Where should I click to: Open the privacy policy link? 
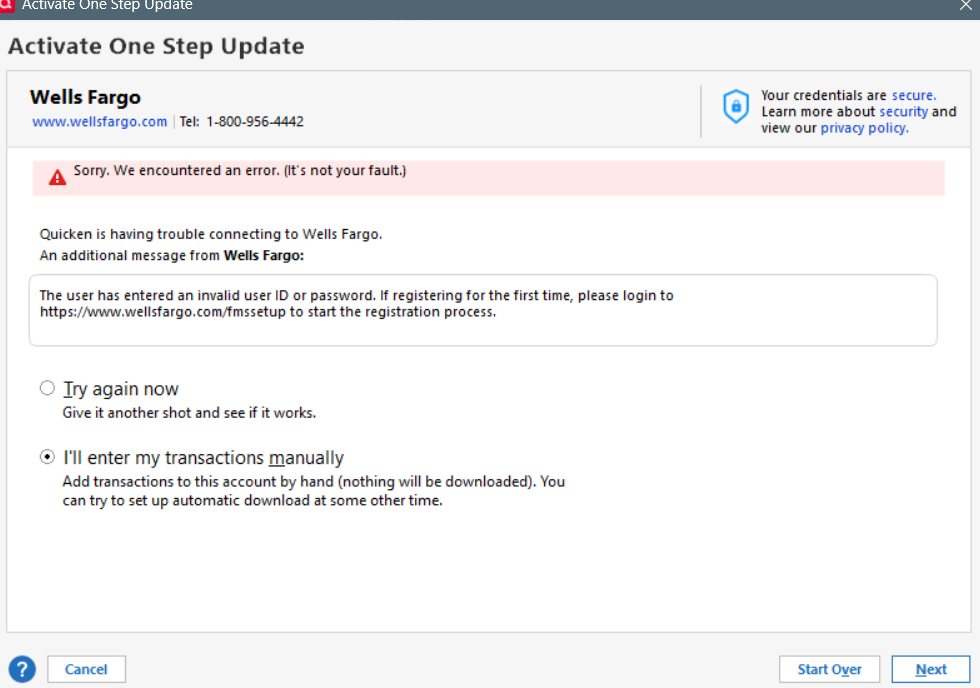(864, 128)
